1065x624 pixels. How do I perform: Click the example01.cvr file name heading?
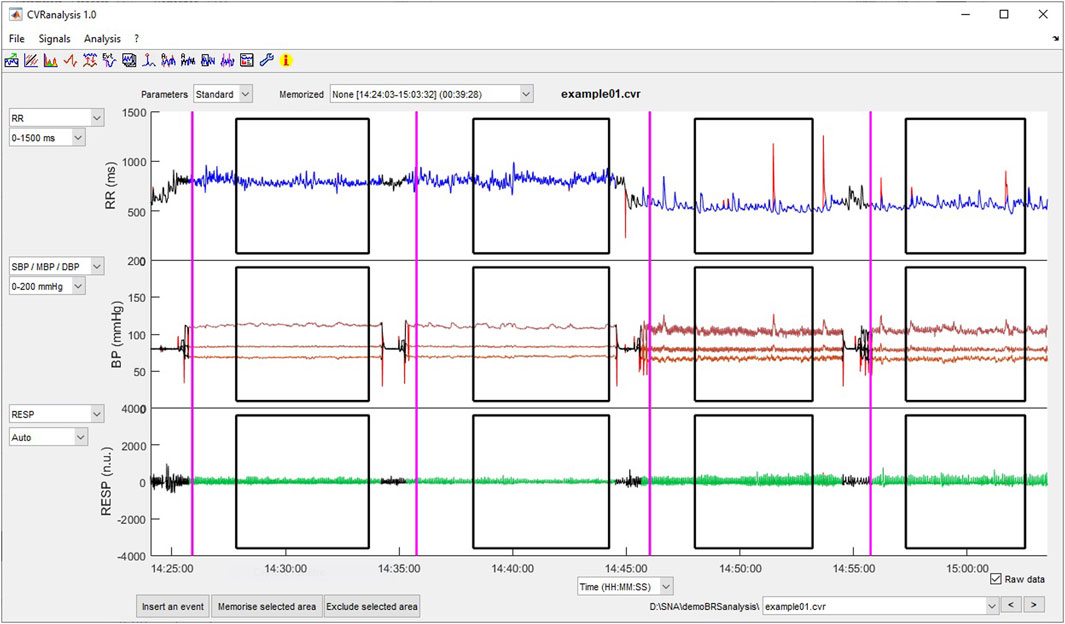[600, 94]
